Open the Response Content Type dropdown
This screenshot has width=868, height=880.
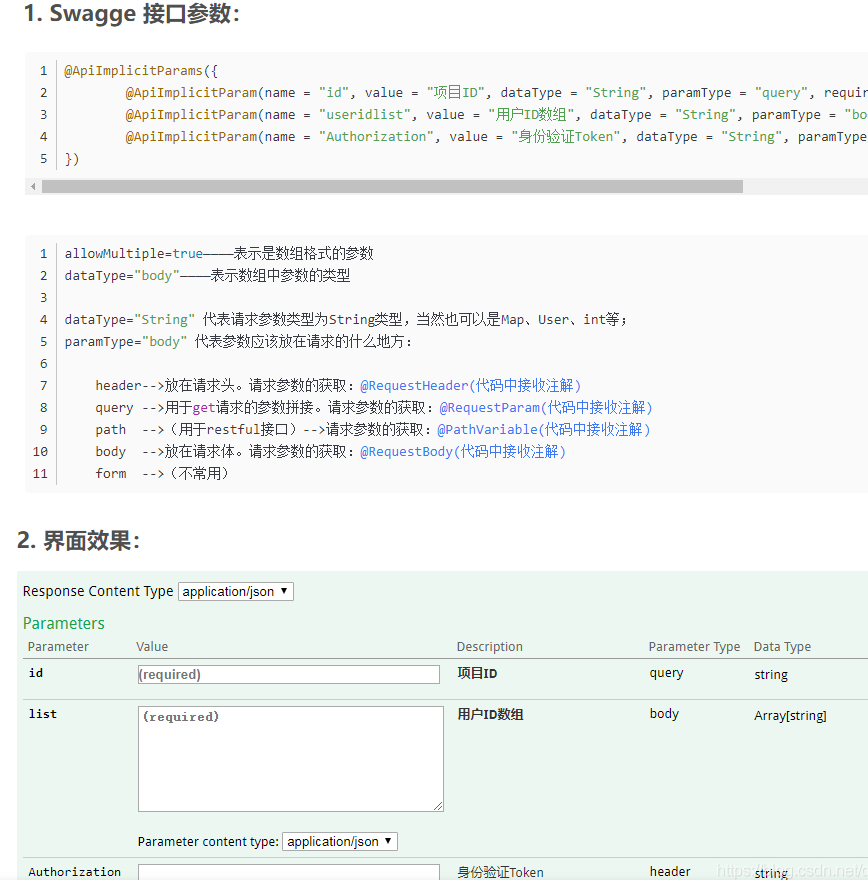(236, 592)
